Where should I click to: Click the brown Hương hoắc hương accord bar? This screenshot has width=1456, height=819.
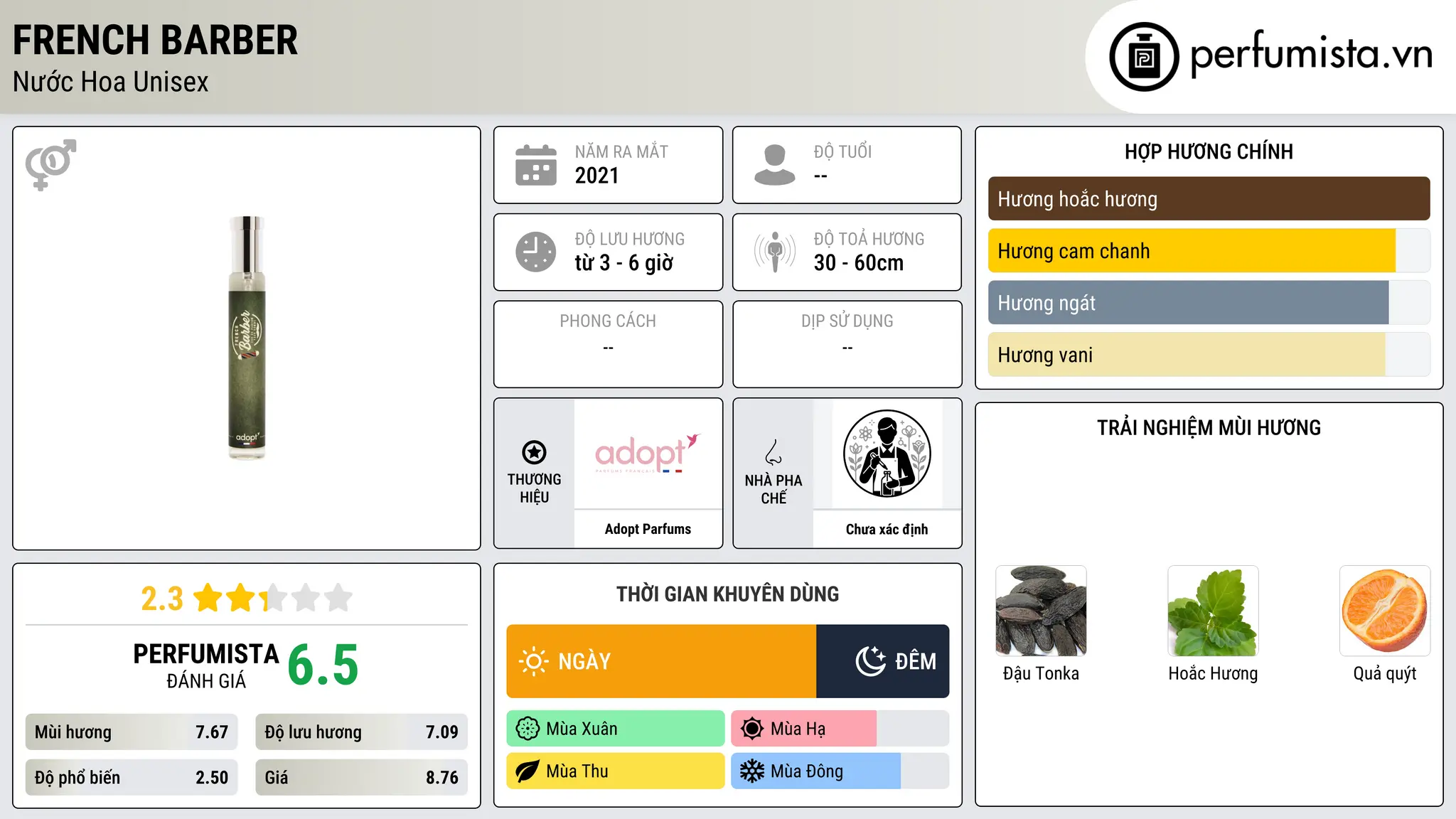point(1209,199)
